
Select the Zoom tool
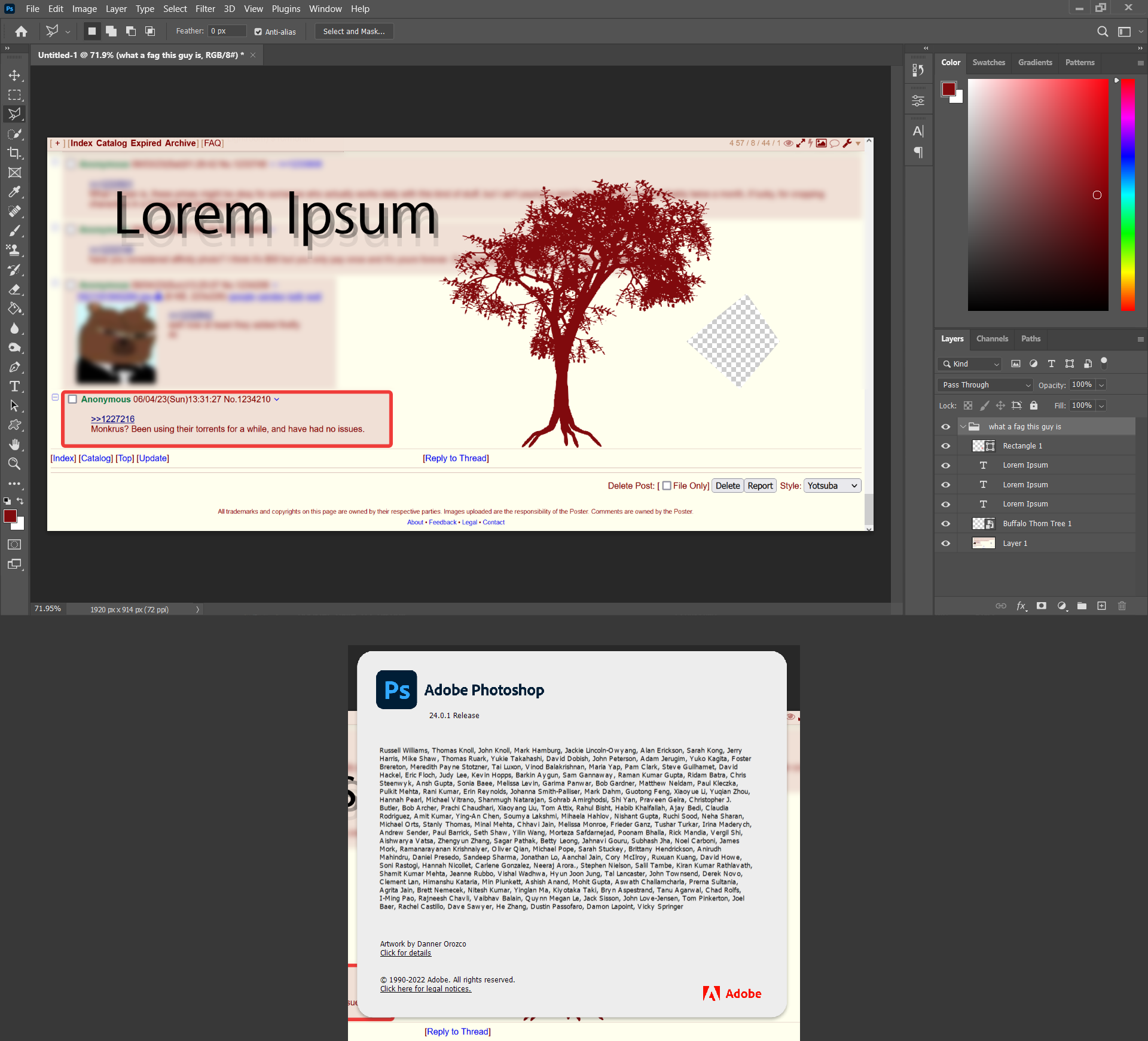click(14, 464)
